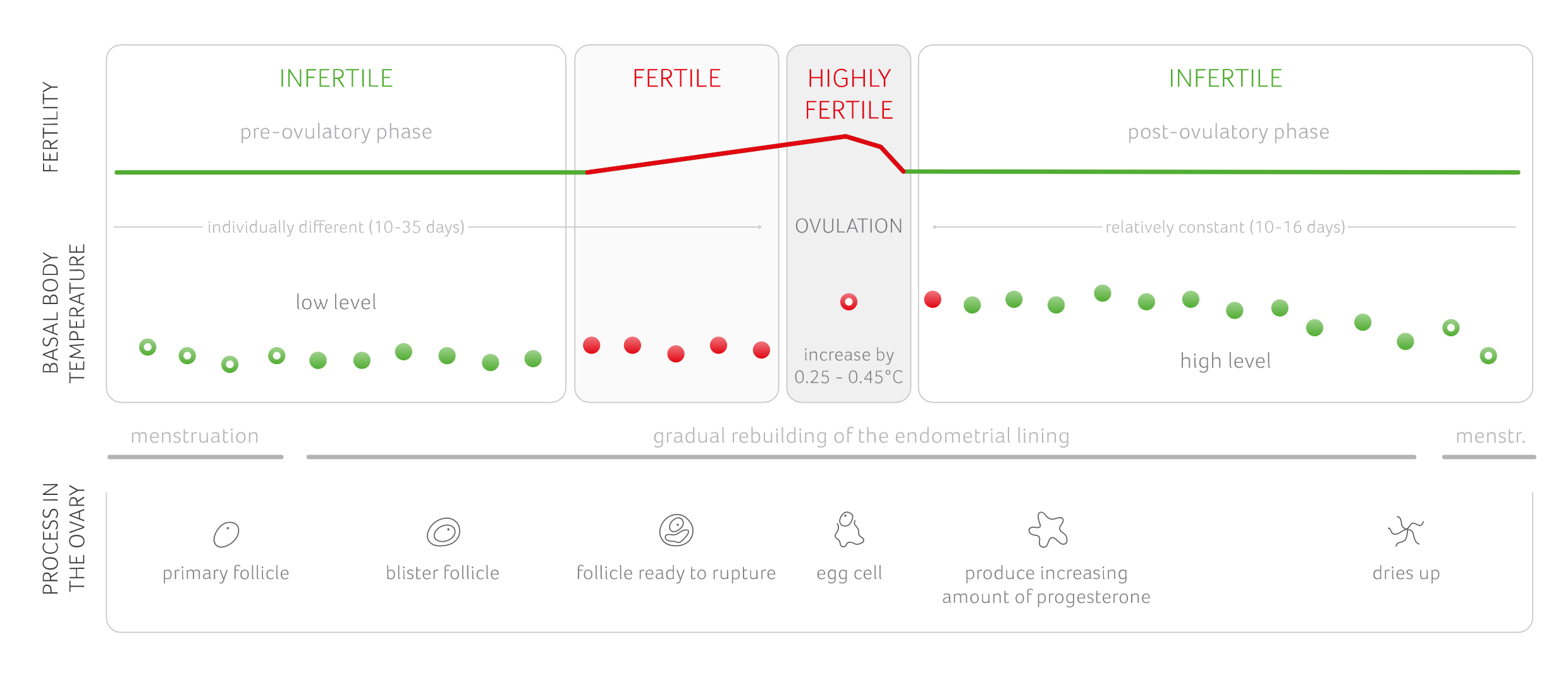Click the egg cell icon
Image resolution: width=1568 pixels, height=677 pixels.
tap(848, 530)
